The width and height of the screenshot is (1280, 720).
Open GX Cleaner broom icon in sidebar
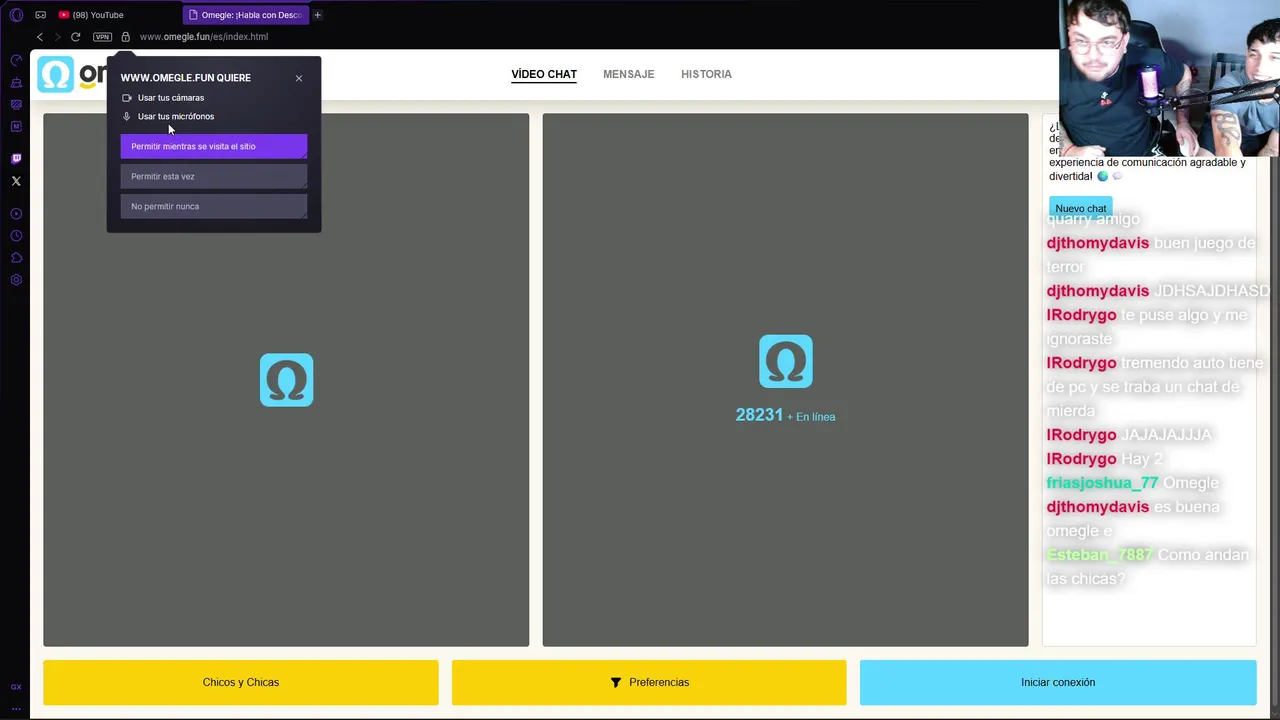[x=16, y=82]
